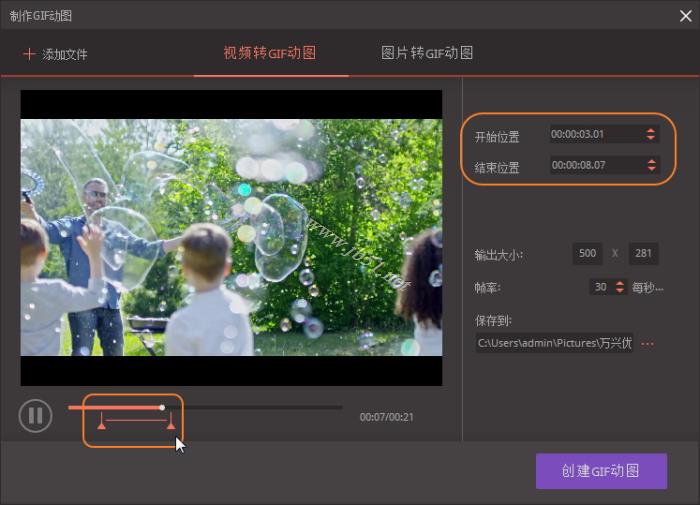Edit end position field 00:00:08.07

coord(597,165)
